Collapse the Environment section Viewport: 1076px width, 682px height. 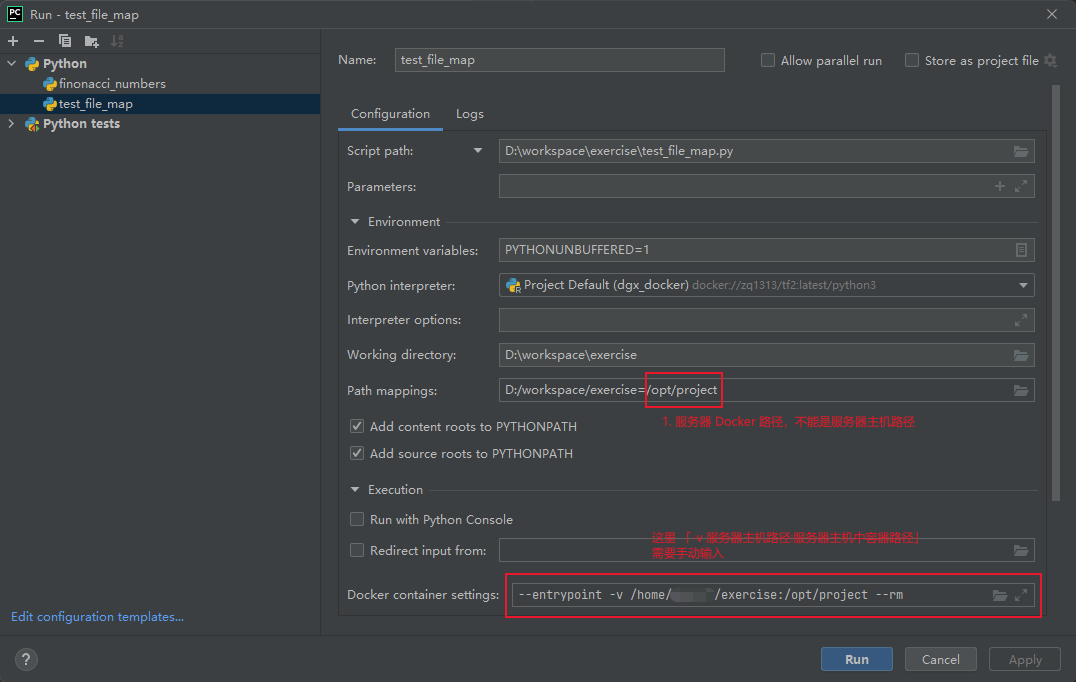[x=355, y=221]
